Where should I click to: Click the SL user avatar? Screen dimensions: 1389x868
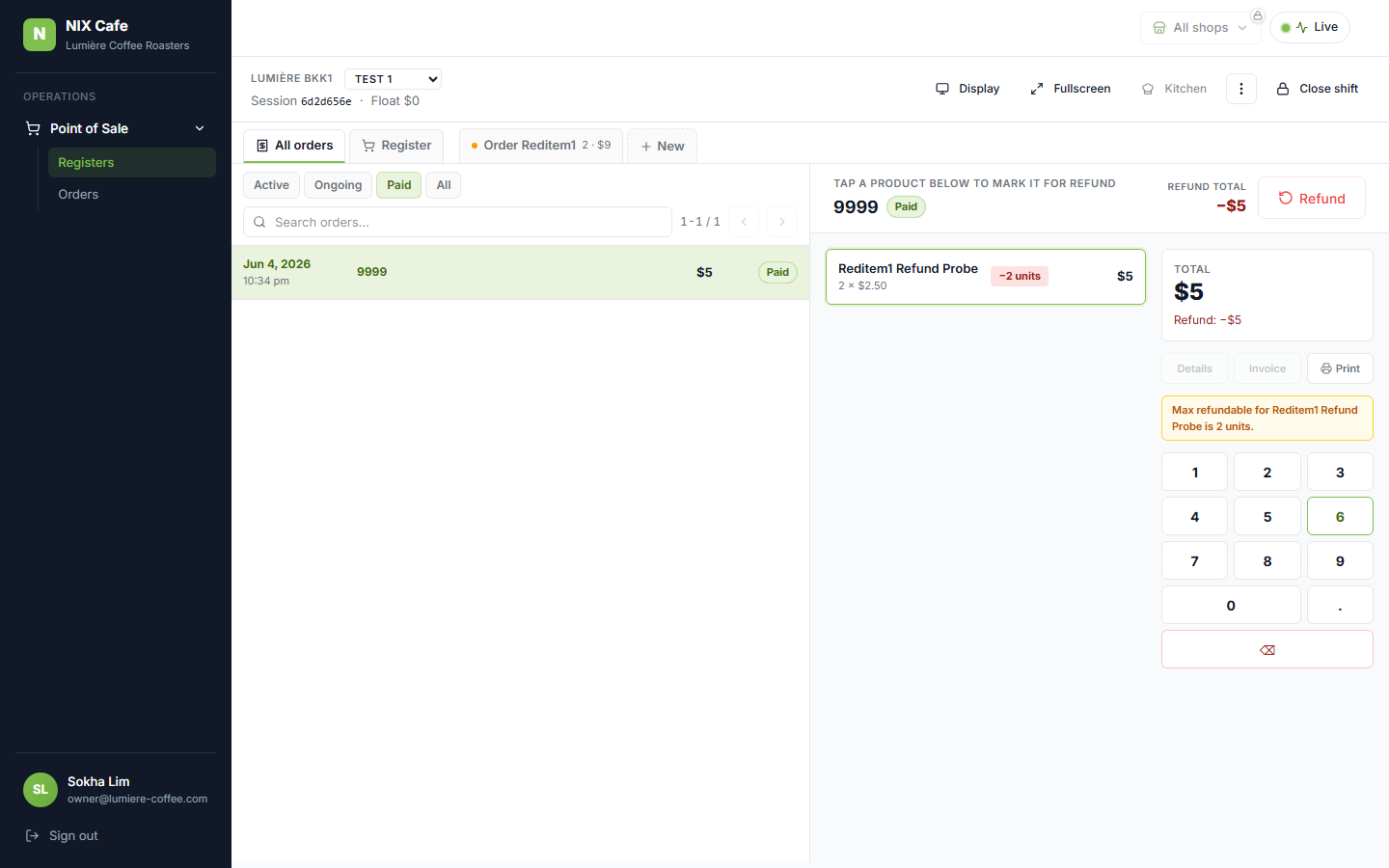click(x=41, y=789)
